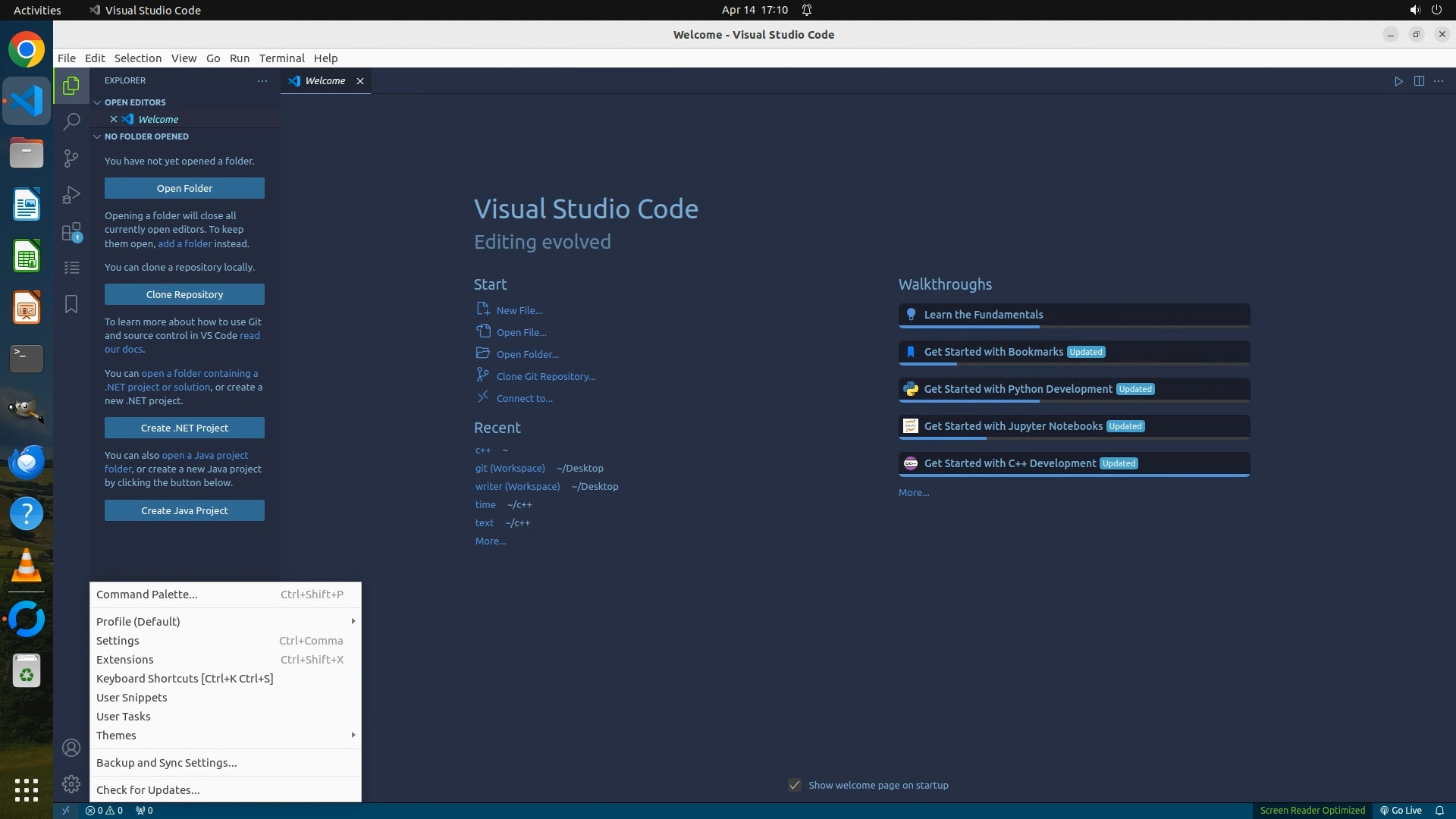1456x819 pixels.
Task: Open the Extensions view icon
Action: point(71,232)
